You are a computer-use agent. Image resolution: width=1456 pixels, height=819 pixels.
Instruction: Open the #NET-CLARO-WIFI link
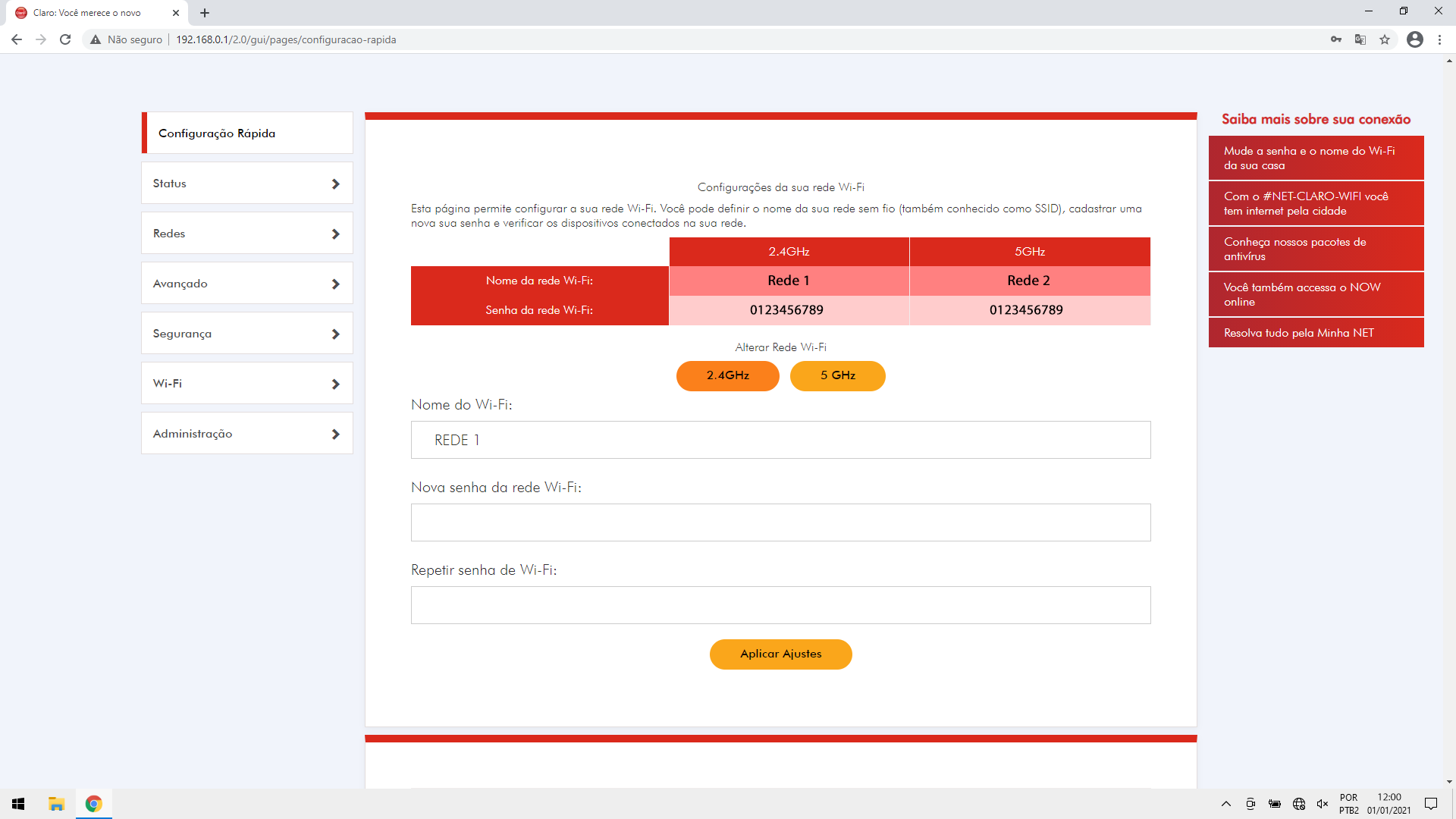(x=1316, y=203)
